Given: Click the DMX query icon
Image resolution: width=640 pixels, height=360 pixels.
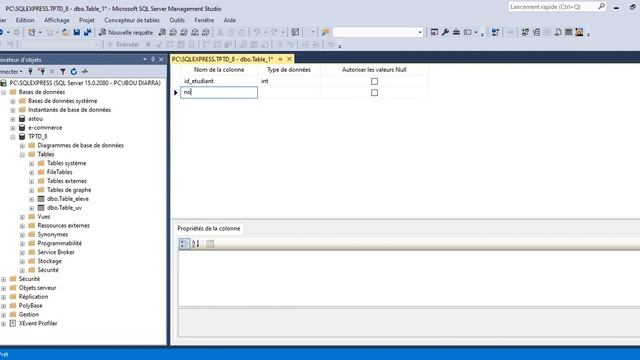Looking at the screenshot, I should tap(184, 32).
